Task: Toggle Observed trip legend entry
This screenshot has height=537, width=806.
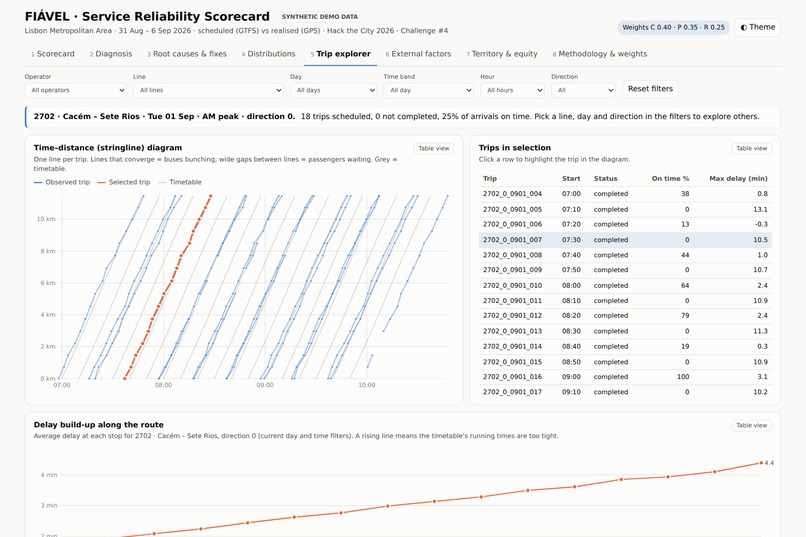Action: [62, 182]
